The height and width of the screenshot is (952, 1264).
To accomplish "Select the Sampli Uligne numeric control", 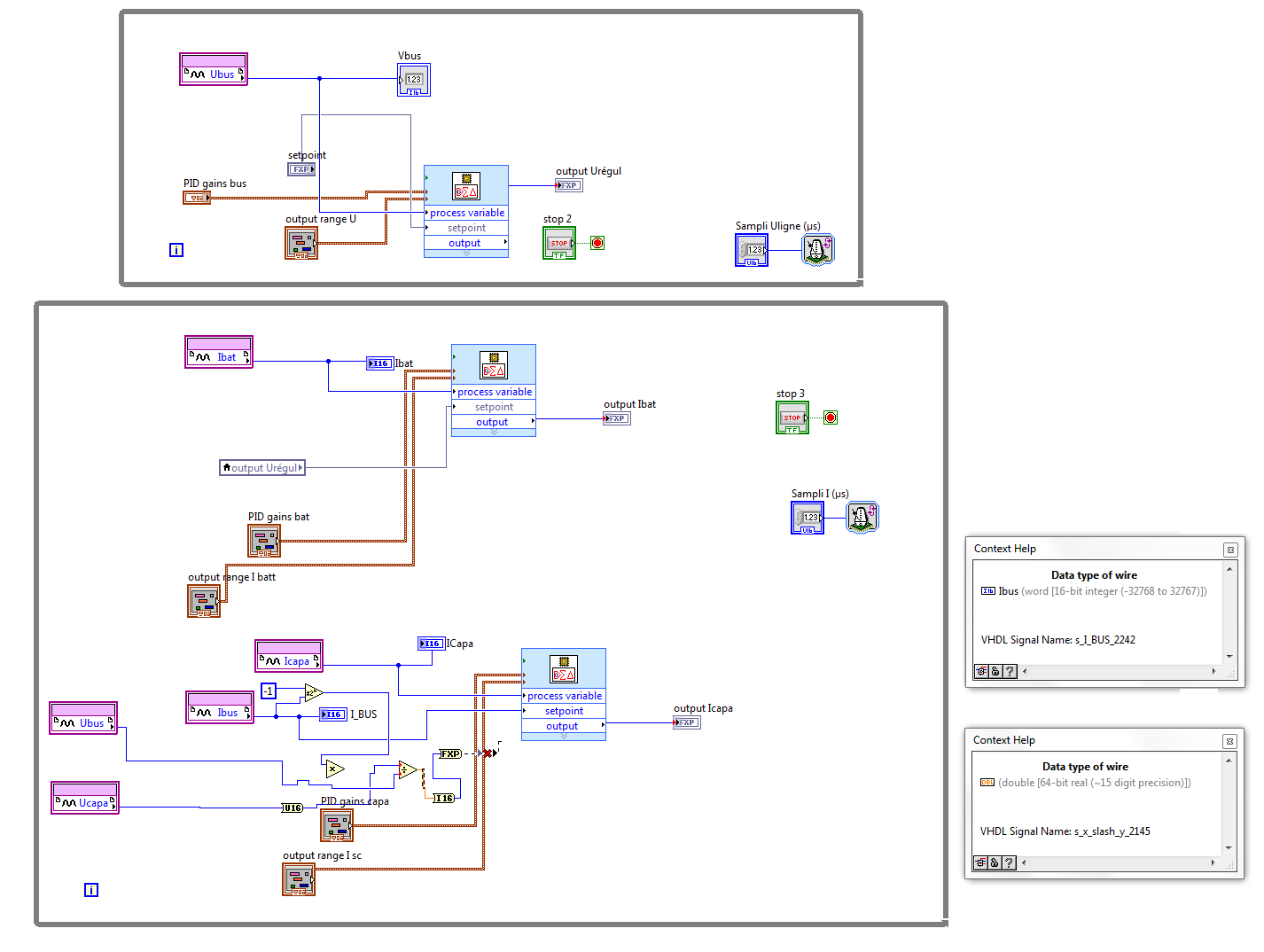I will point(752,250).
